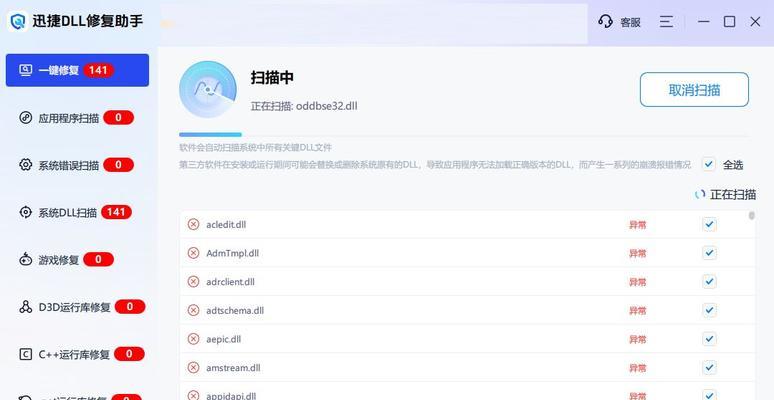Image resolution: width=774 pixels, height=400 pixels.
Task: Uncheck the adtschema.dll row checkbox
Action: (x=709, y=311)
